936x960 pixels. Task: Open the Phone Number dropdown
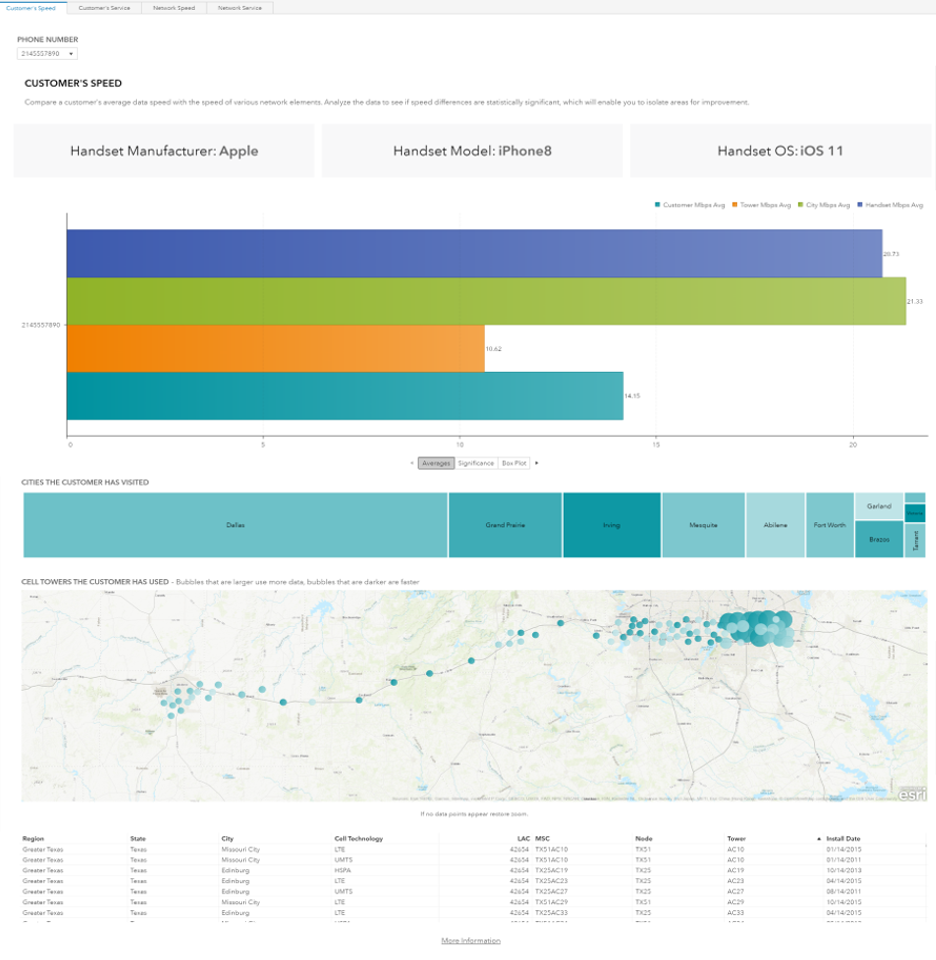pyautogui.click(x=47, y=54)
